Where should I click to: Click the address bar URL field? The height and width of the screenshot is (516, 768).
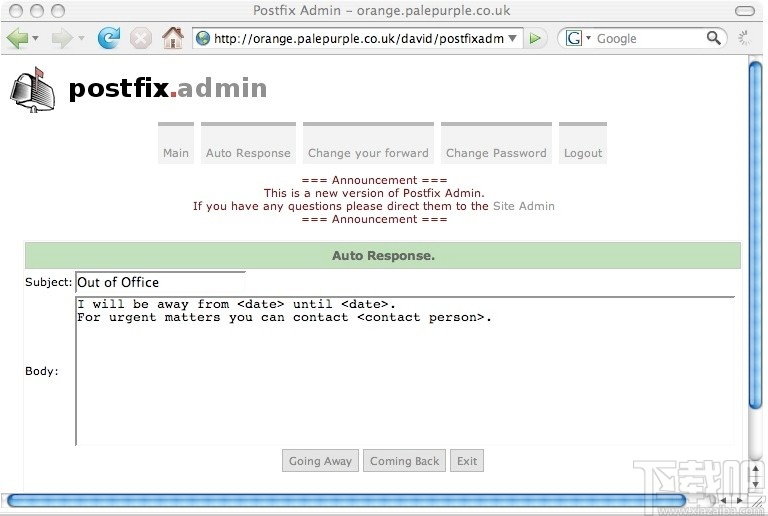click(359, 38)
